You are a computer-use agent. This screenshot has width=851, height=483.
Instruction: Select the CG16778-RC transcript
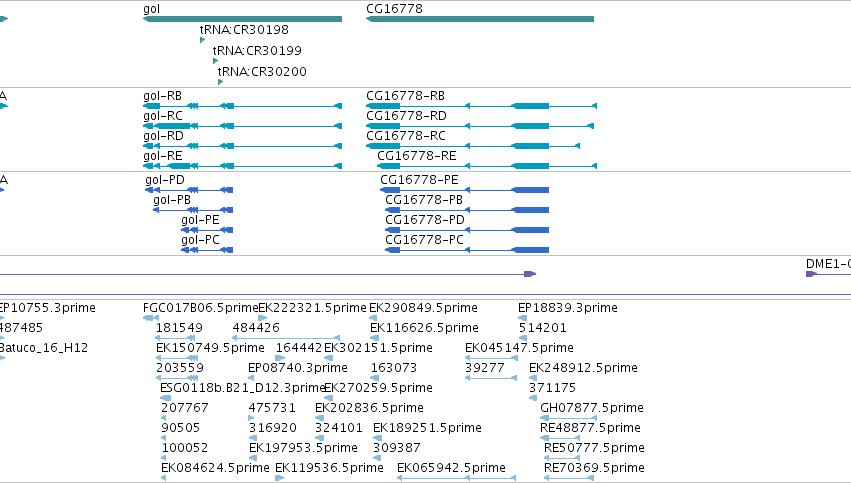(473, 146)
